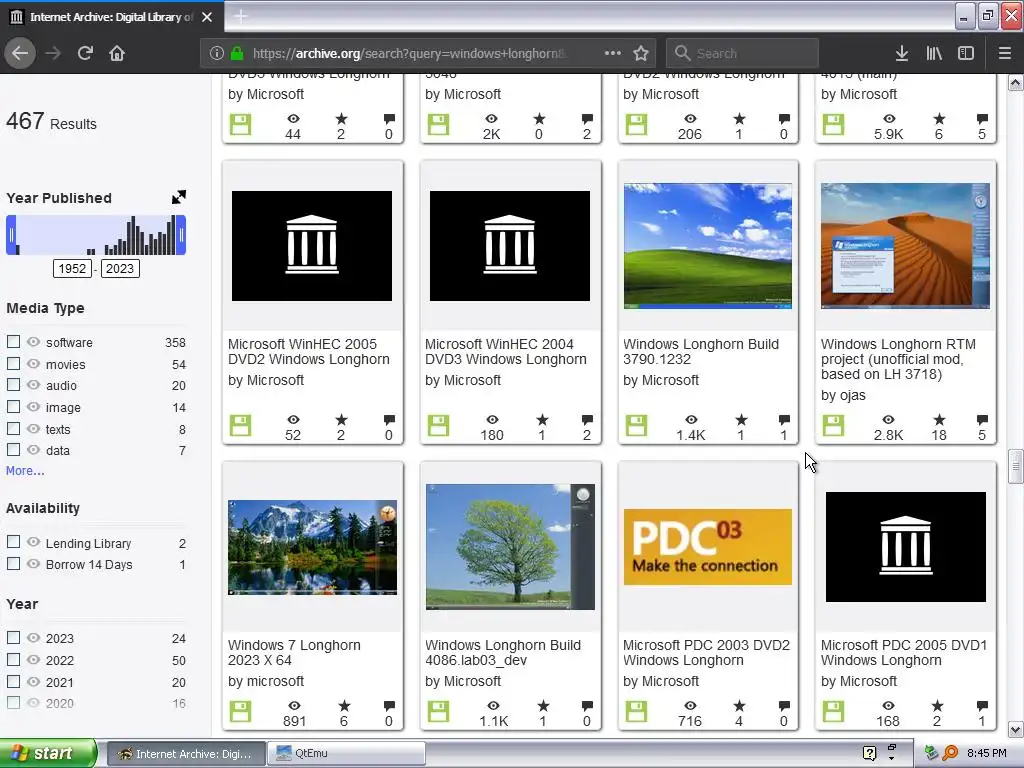
Task: Open Windows Longhorn RTM project title
Action: 898,359
